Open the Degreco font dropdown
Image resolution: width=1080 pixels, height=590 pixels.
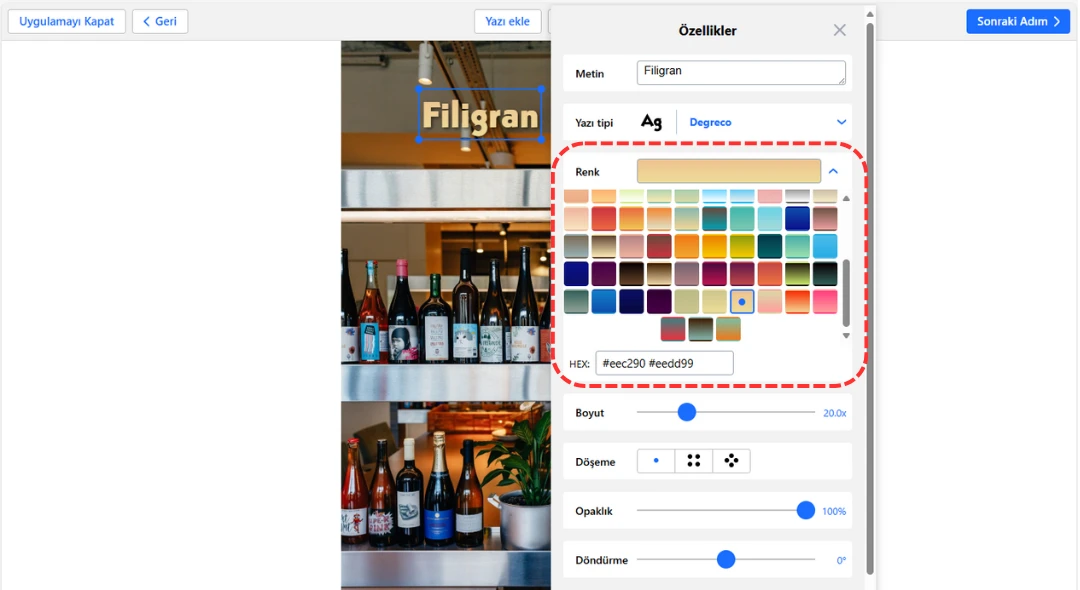pyautogui.click(x=841, y=122)
